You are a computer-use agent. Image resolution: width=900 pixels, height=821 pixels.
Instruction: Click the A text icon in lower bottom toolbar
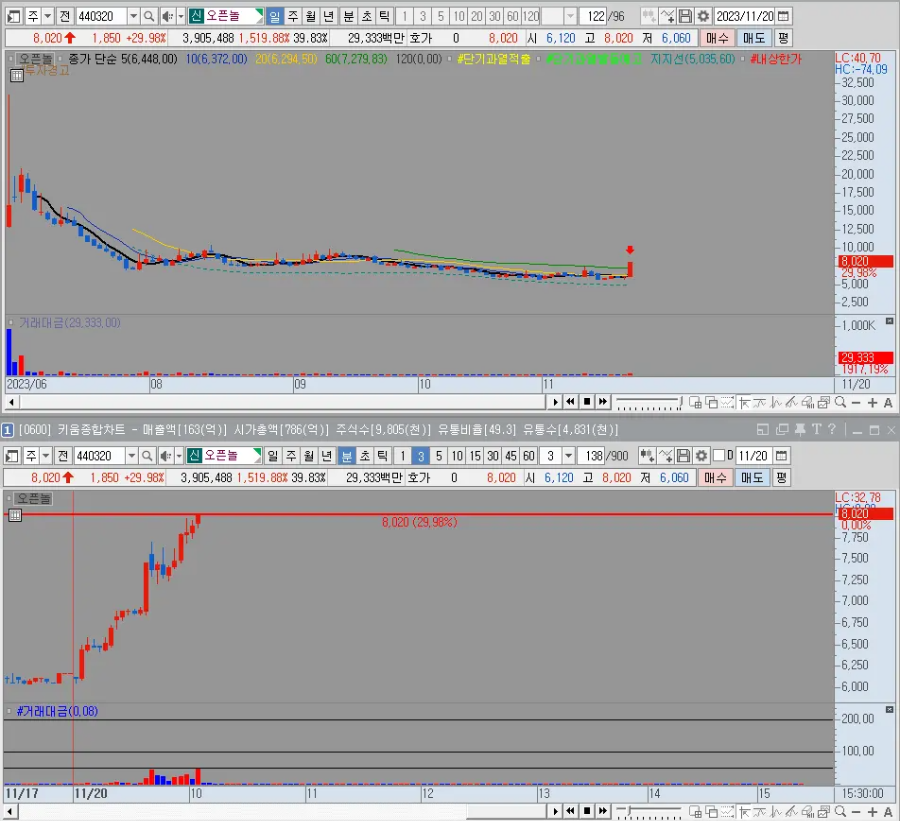[888, 812]
